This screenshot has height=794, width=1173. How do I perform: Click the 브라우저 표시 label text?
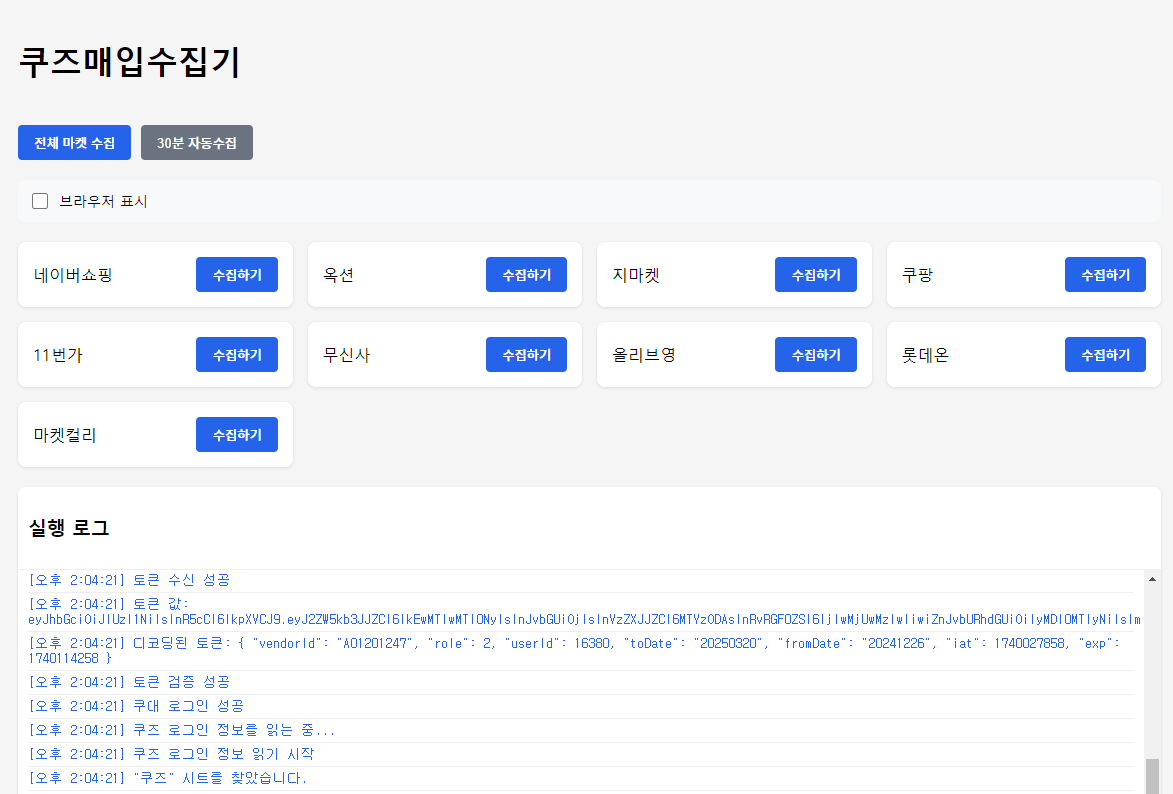103,201
